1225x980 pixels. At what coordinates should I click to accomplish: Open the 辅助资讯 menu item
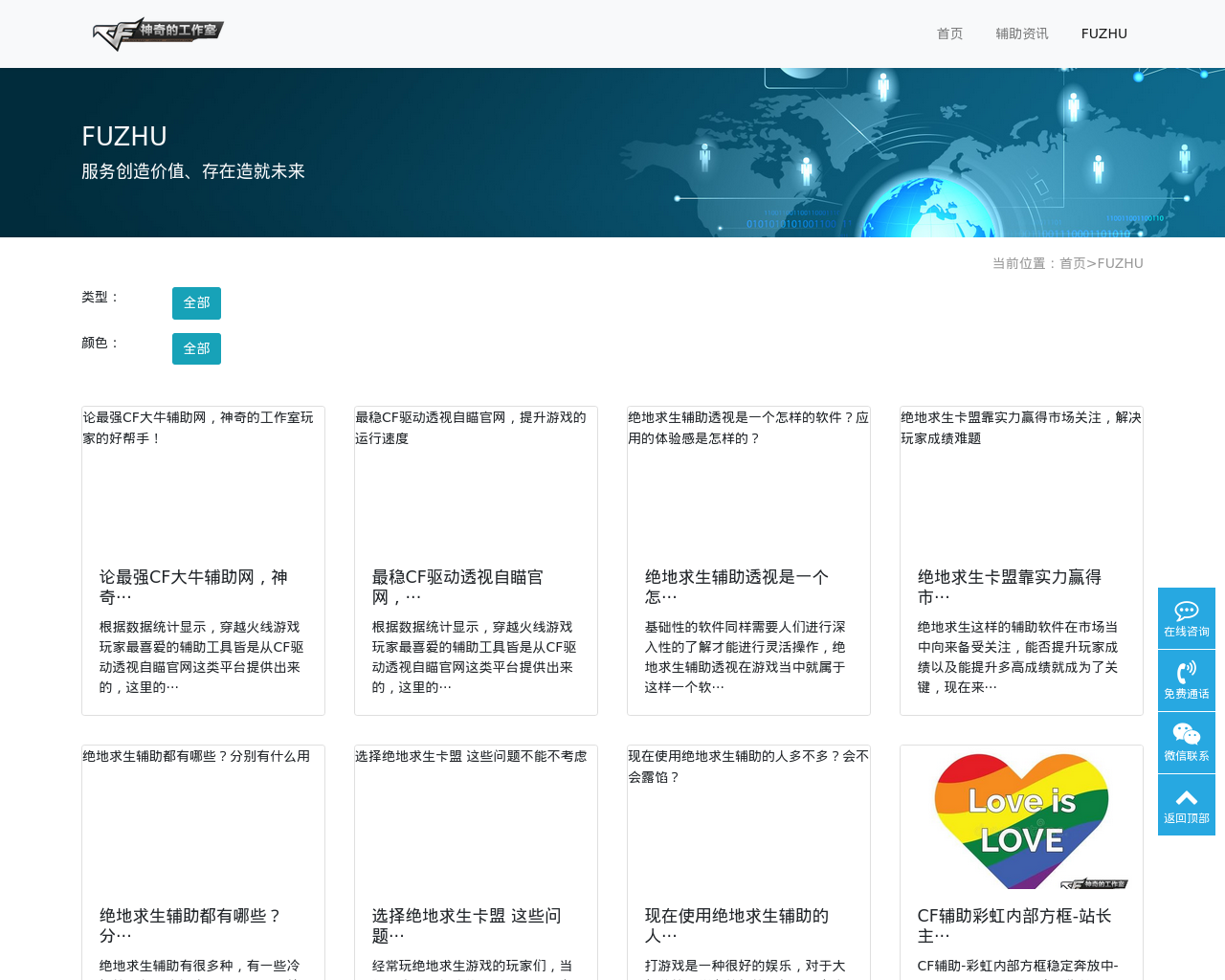tap(1022, 33)
